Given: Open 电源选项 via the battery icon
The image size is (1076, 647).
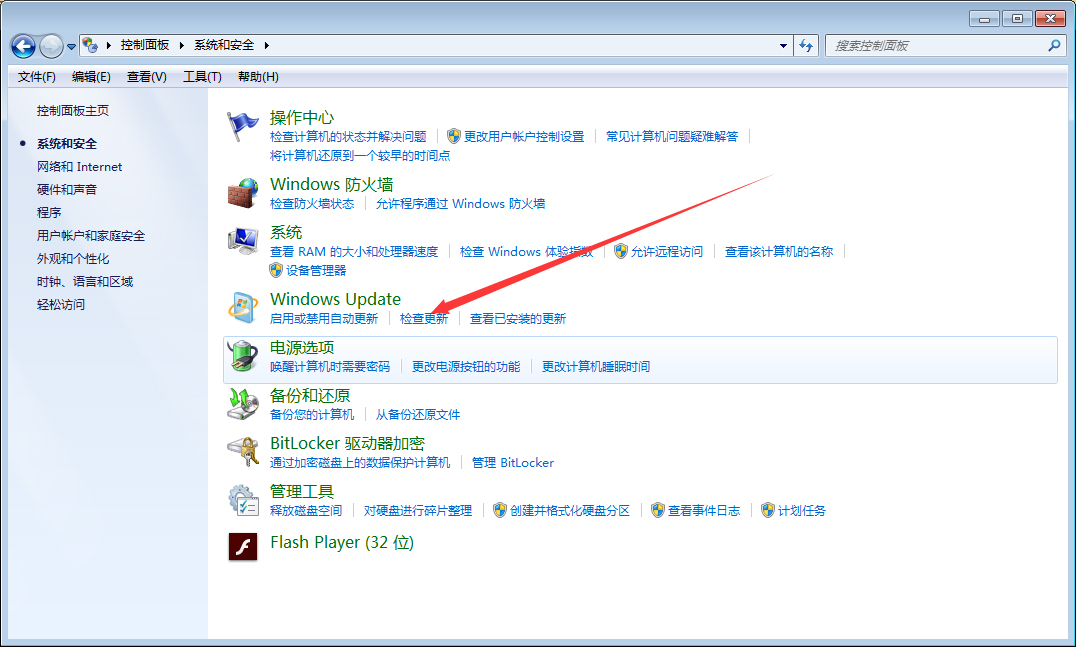Looking at the screenshot, I should point(242,355).
